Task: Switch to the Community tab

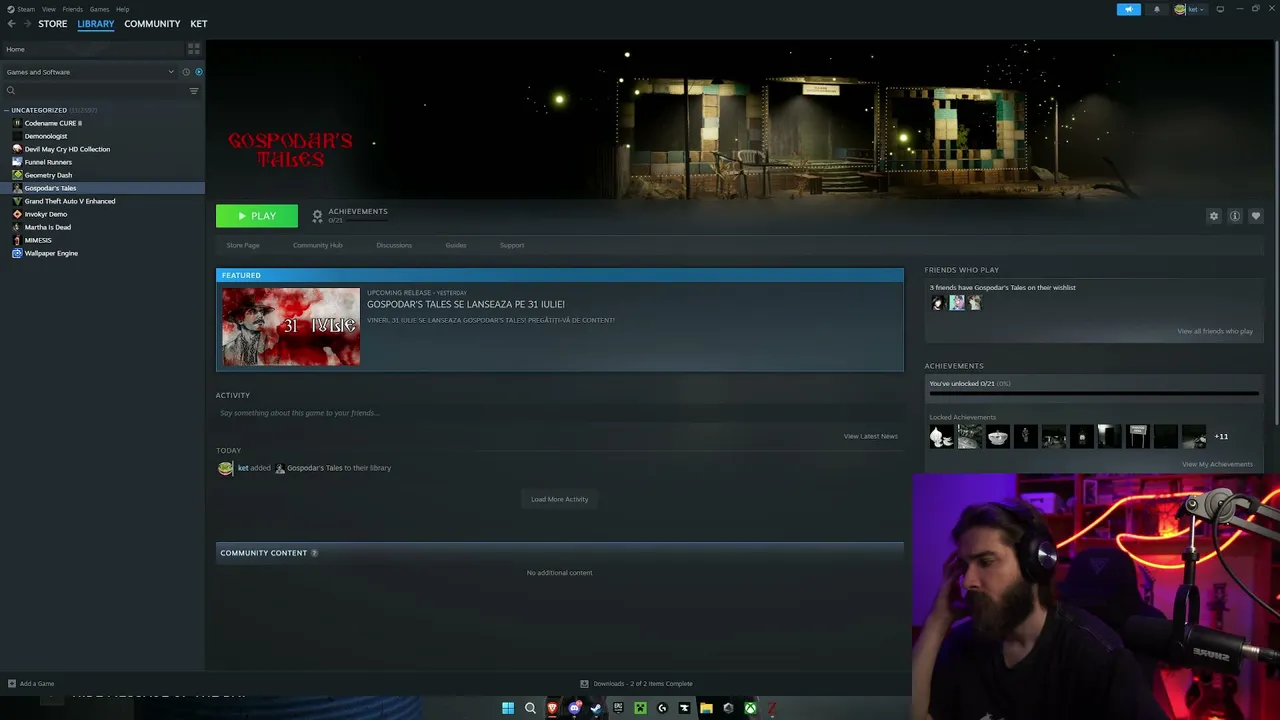Action: (152, 24)
